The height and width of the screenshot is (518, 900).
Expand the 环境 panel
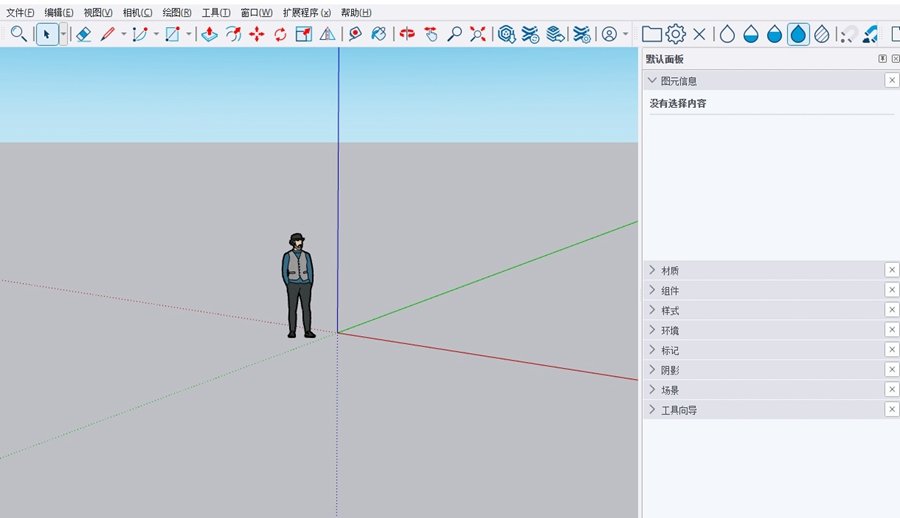coord(652,330)
